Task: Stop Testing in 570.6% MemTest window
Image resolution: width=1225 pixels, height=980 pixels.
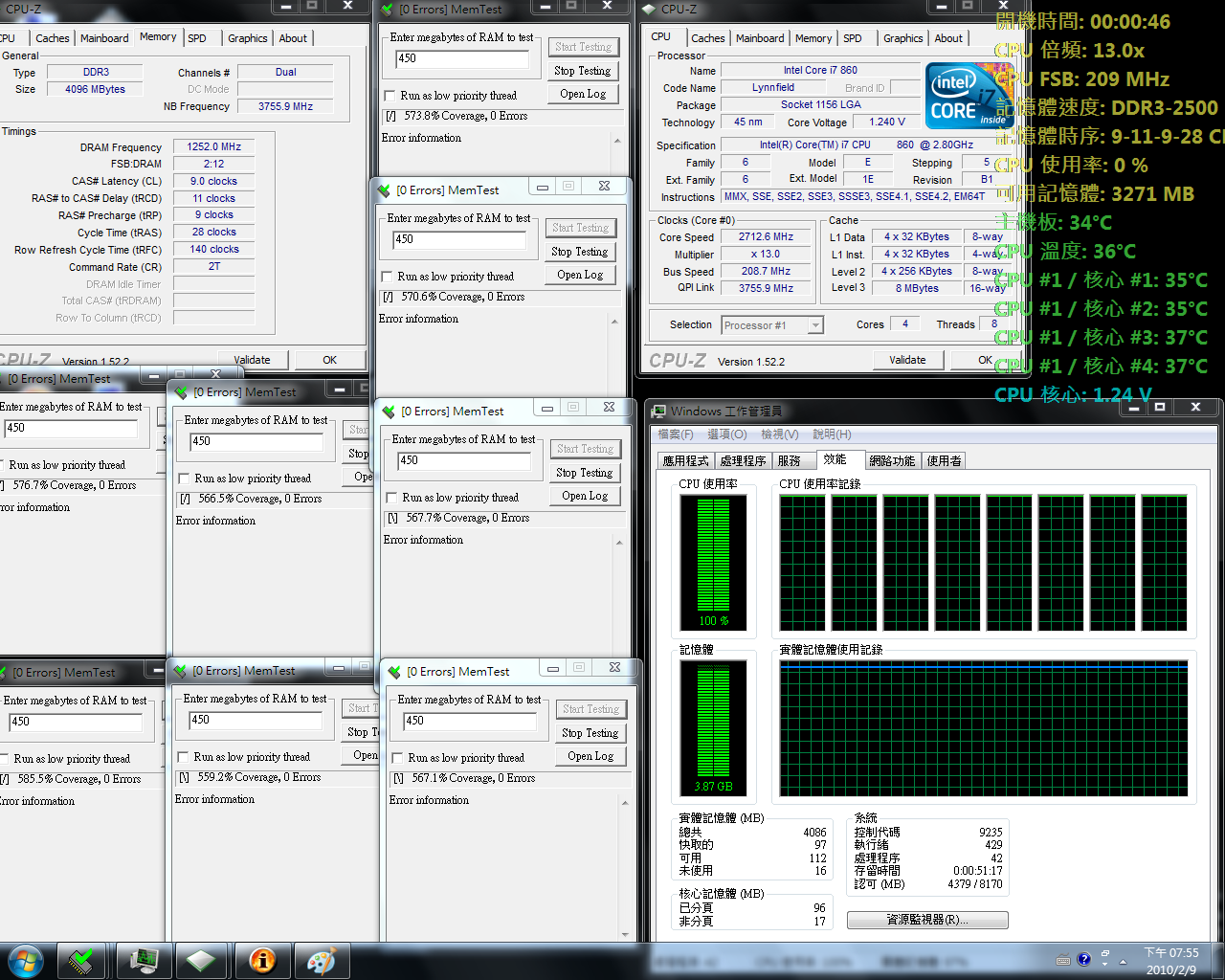Action: coord(579,252)
